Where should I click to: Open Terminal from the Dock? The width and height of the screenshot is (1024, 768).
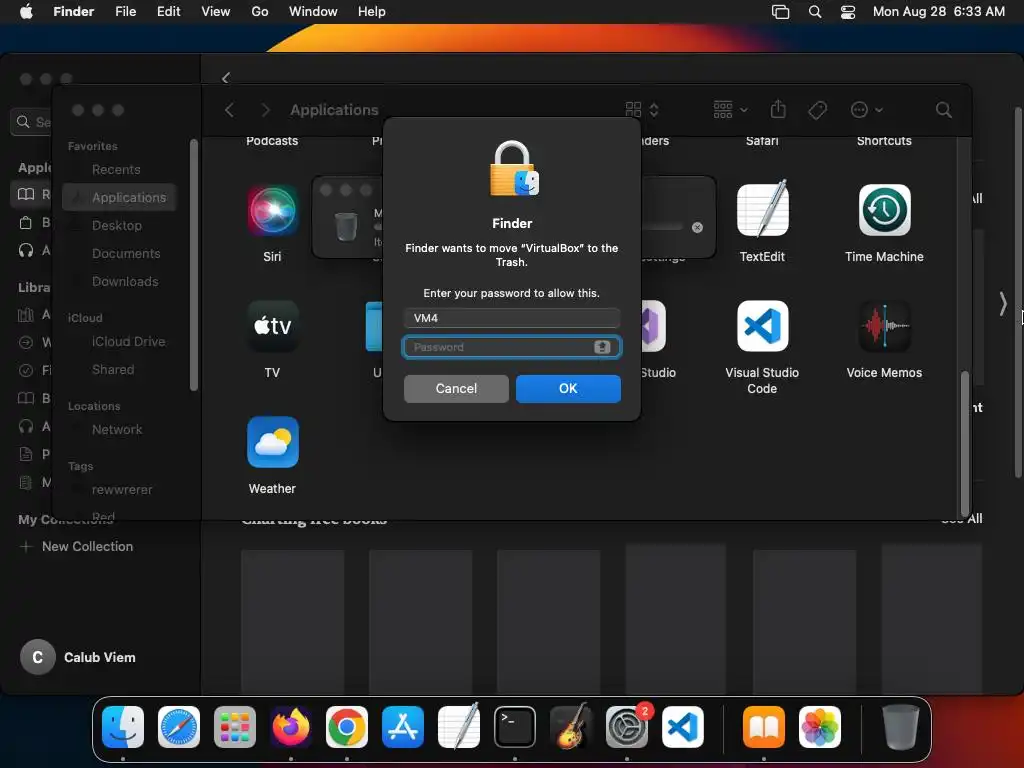(515, 727)
